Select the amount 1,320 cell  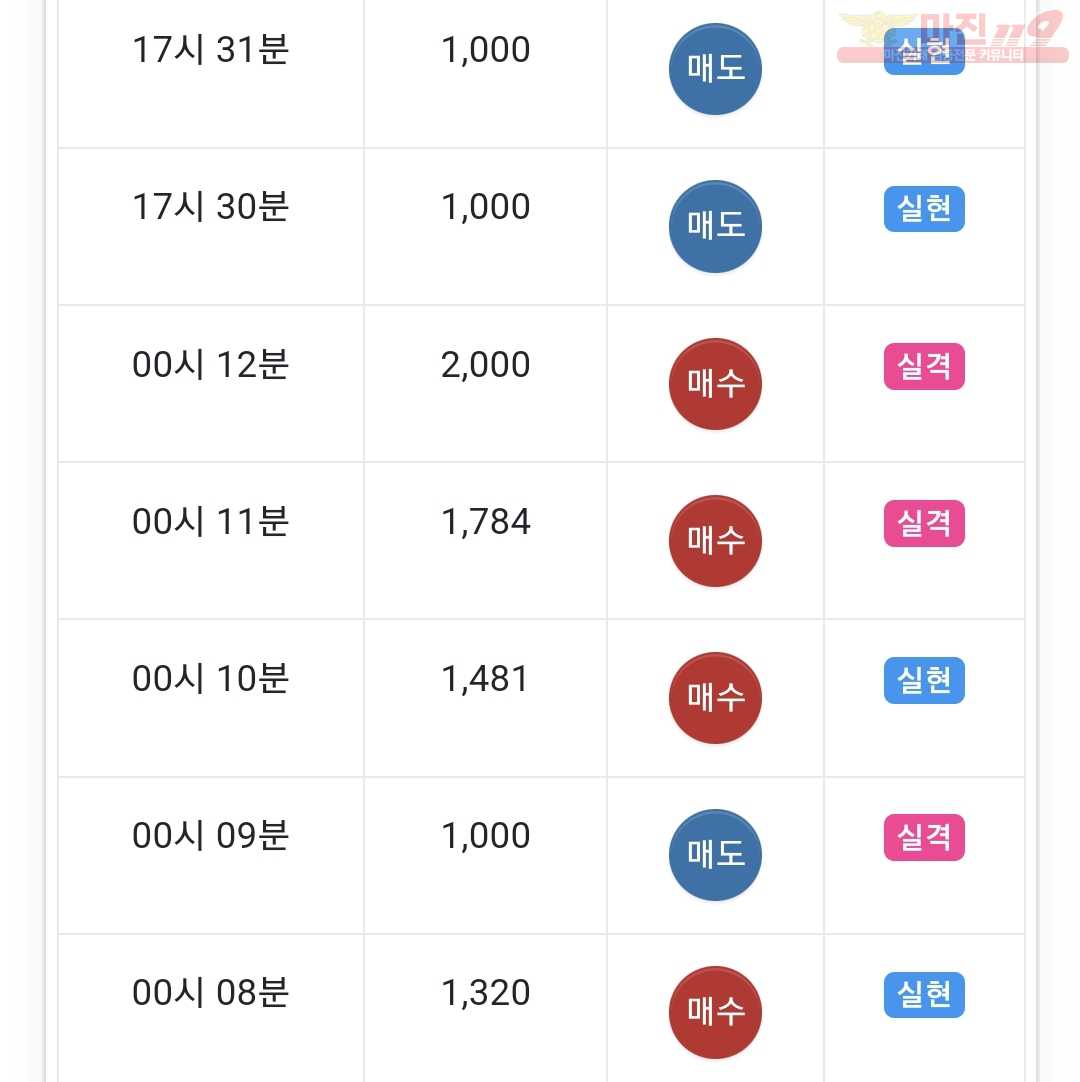pyautogui.click(x=485, y=1008)
